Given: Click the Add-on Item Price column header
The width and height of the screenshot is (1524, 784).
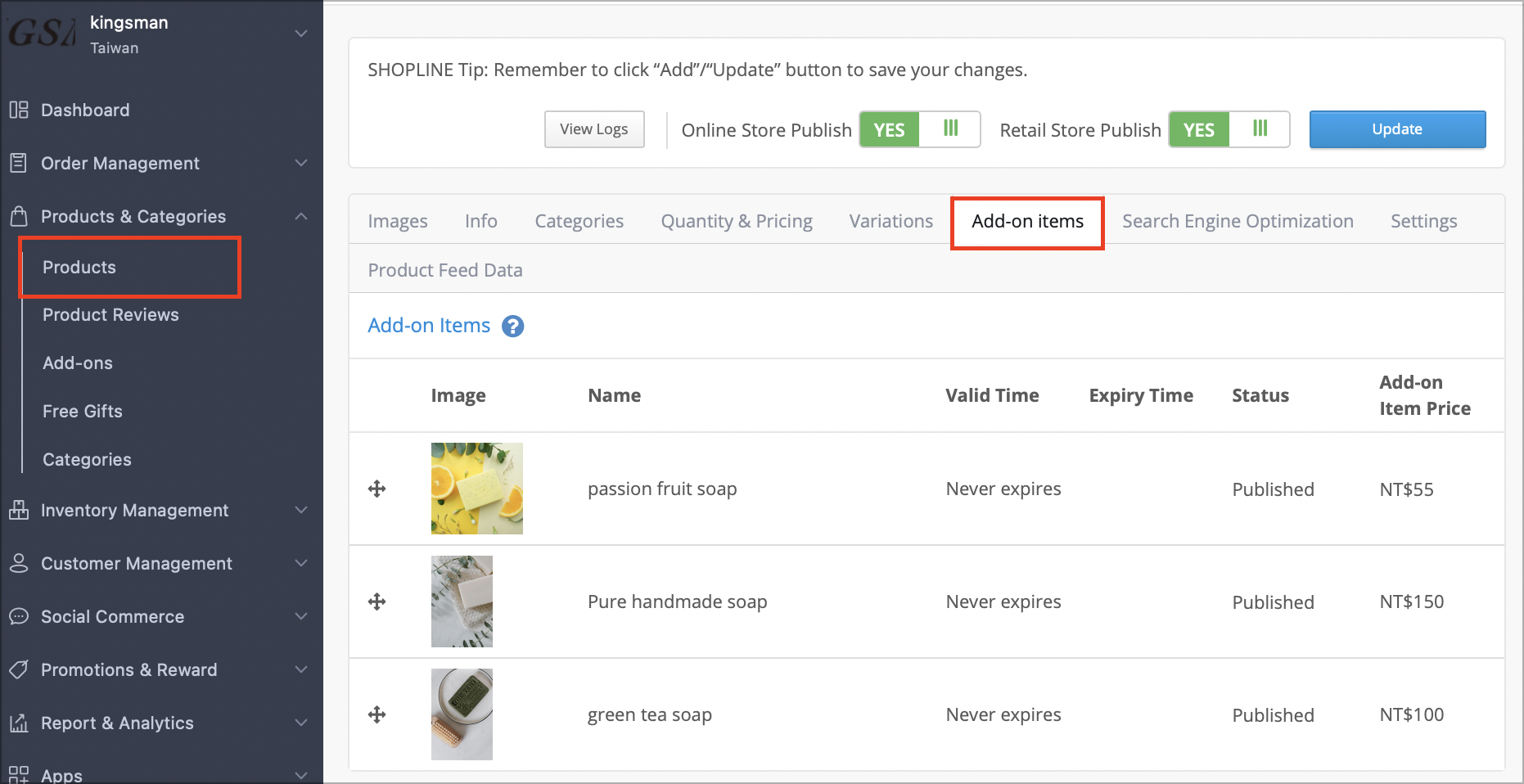Looking at the screenshot, I should 1425,395.
